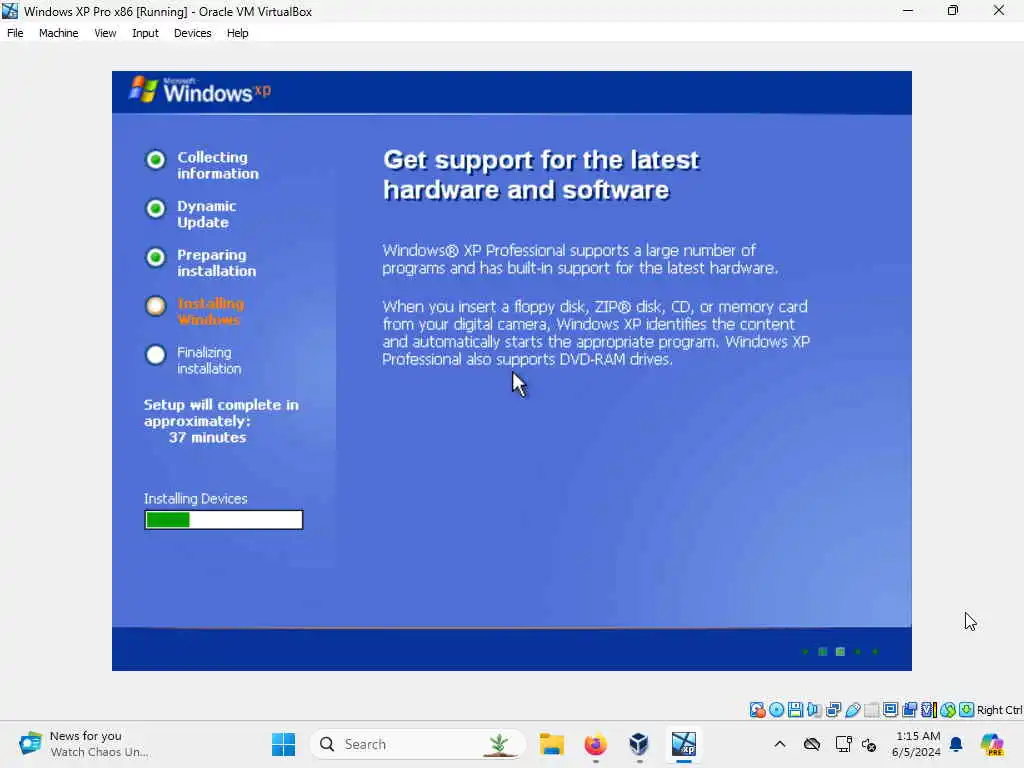Select the Windows XP VM taskbar icon

click(684, 744)
